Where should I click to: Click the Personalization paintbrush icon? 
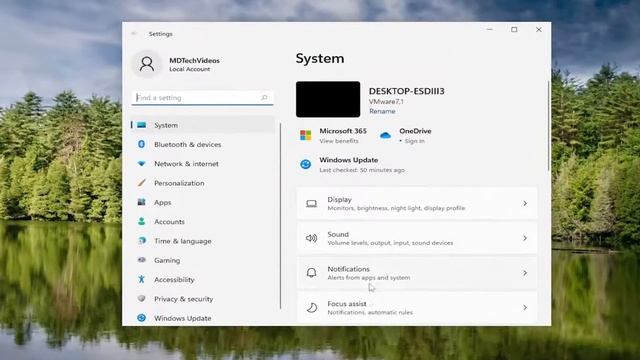pos(142,183)
